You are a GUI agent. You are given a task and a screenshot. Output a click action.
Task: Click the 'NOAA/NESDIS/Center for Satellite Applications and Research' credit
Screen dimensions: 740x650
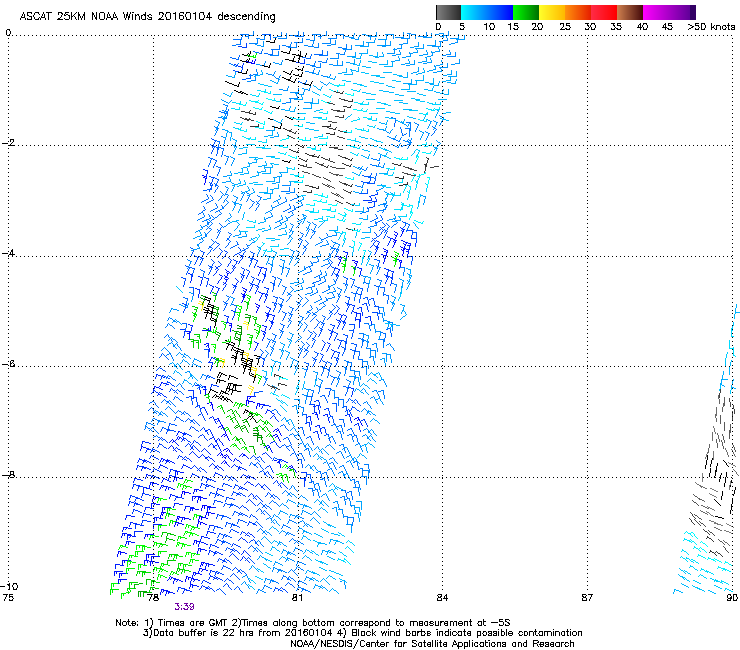432,644
